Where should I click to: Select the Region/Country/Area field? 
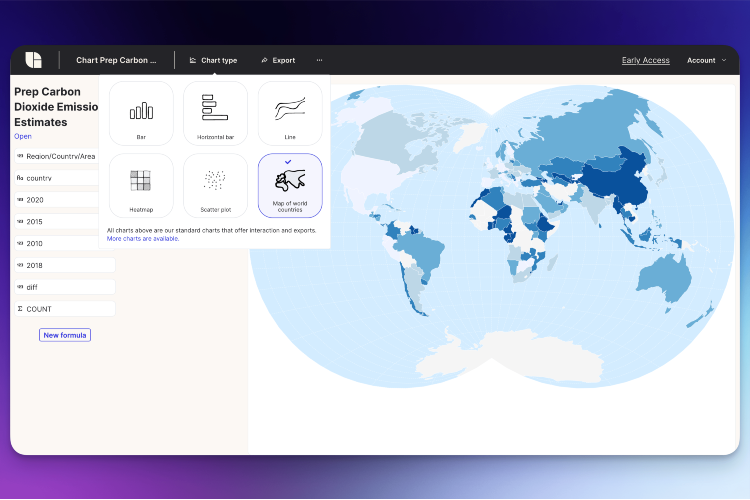(x=56, y=156)
